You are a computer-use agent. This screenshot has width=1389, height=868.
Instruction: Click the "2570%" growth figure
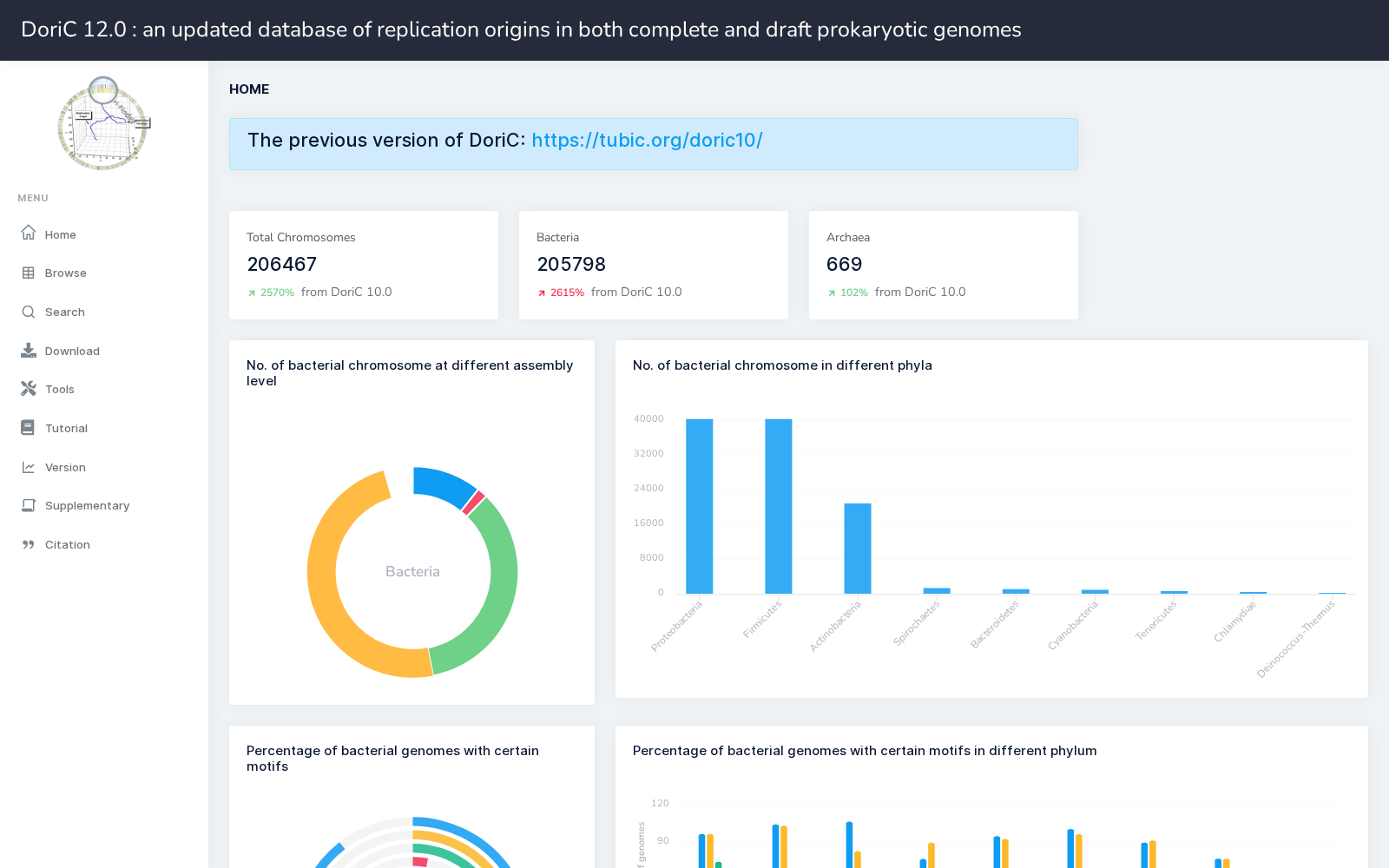pyautogui.click(x=278, y=293)
